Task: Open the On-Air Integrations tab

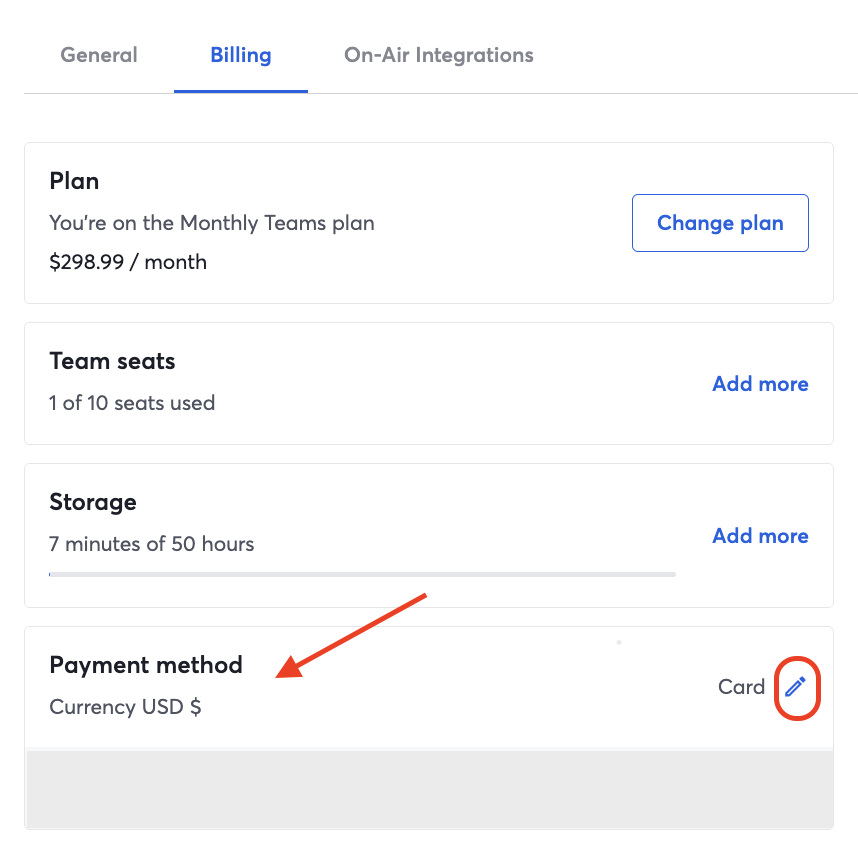Action: tap(438, 55)
